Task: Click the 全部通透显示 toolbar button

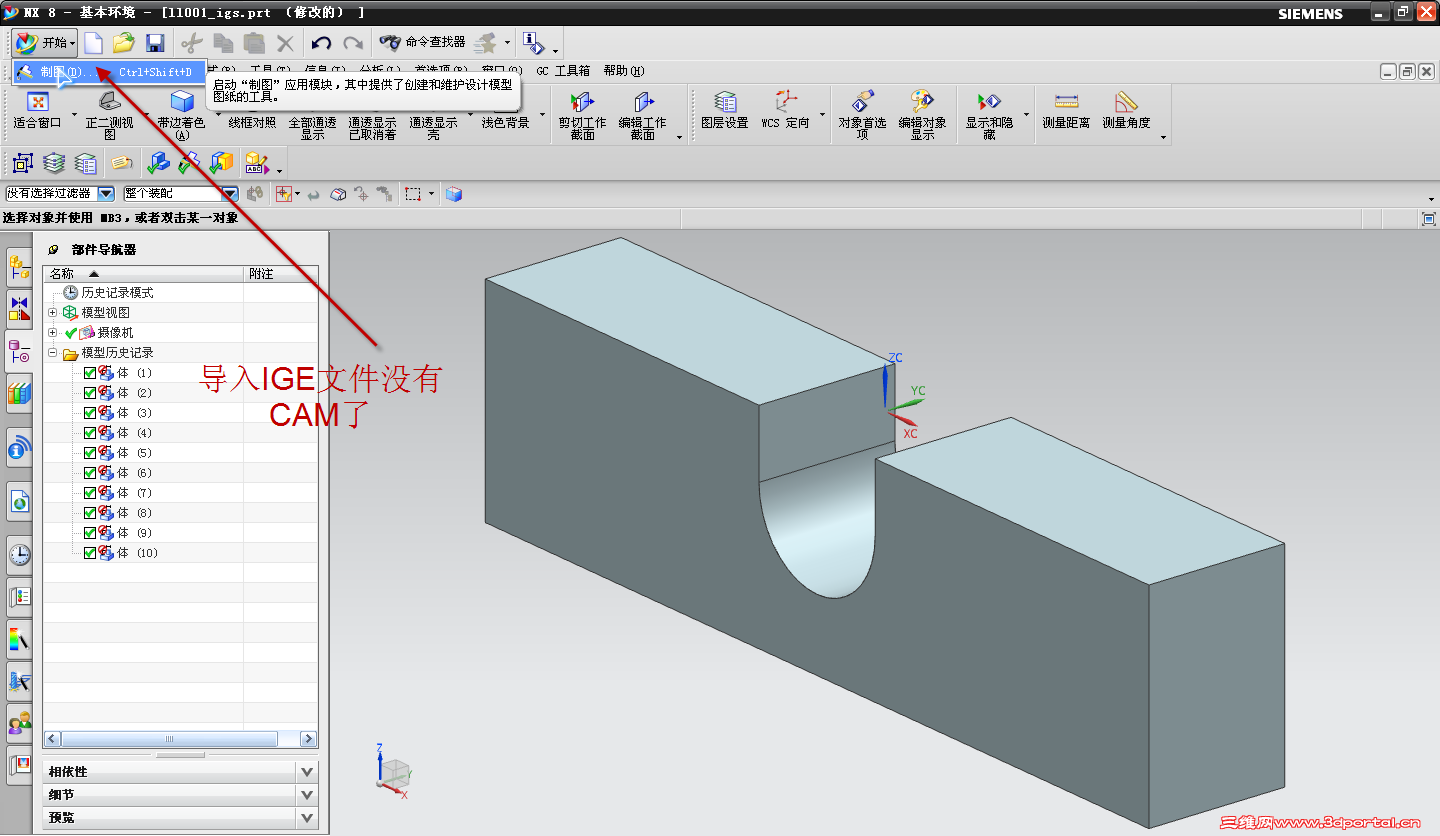Action: pyautogui.click(x=312, y=128)
